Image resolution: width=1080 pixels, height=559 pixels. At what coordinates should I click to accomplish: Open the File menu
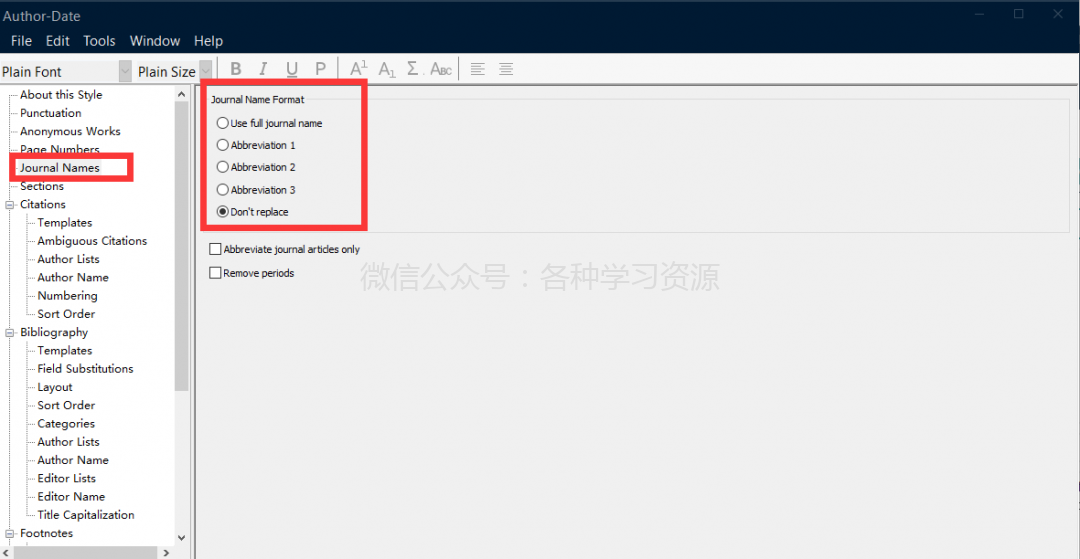coord(21,41)
